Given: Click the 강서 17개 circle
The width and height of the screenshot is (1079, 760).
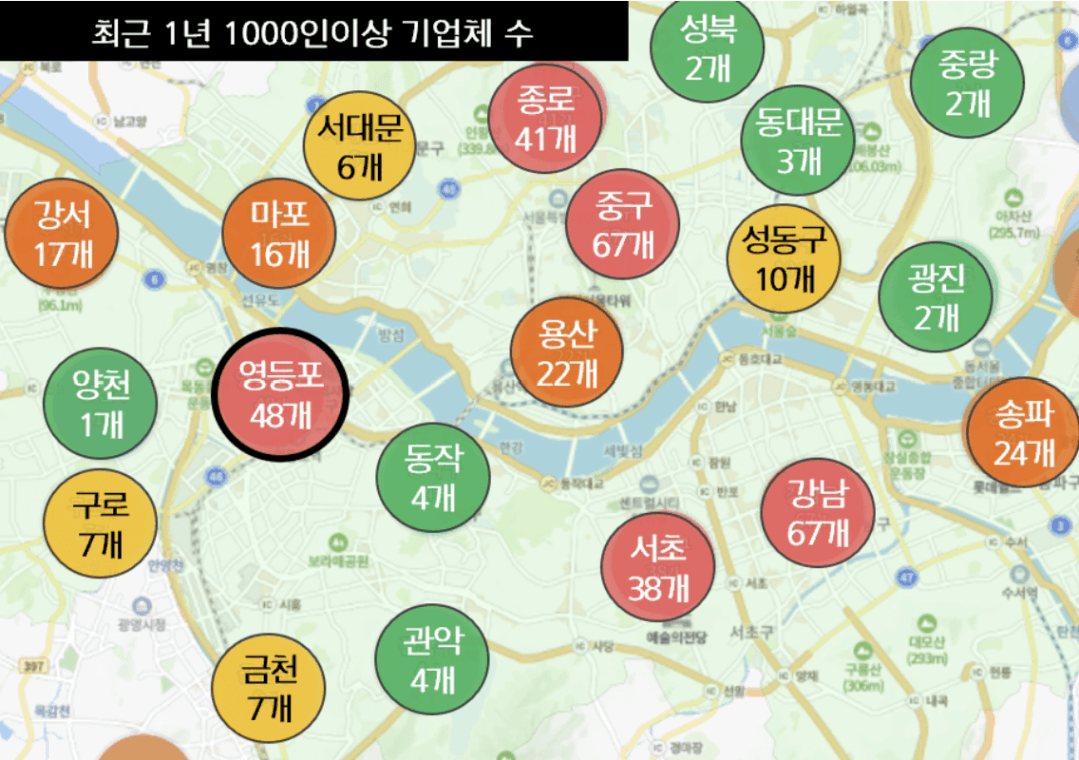Looking at the screenshot, I should coord(61,234).
